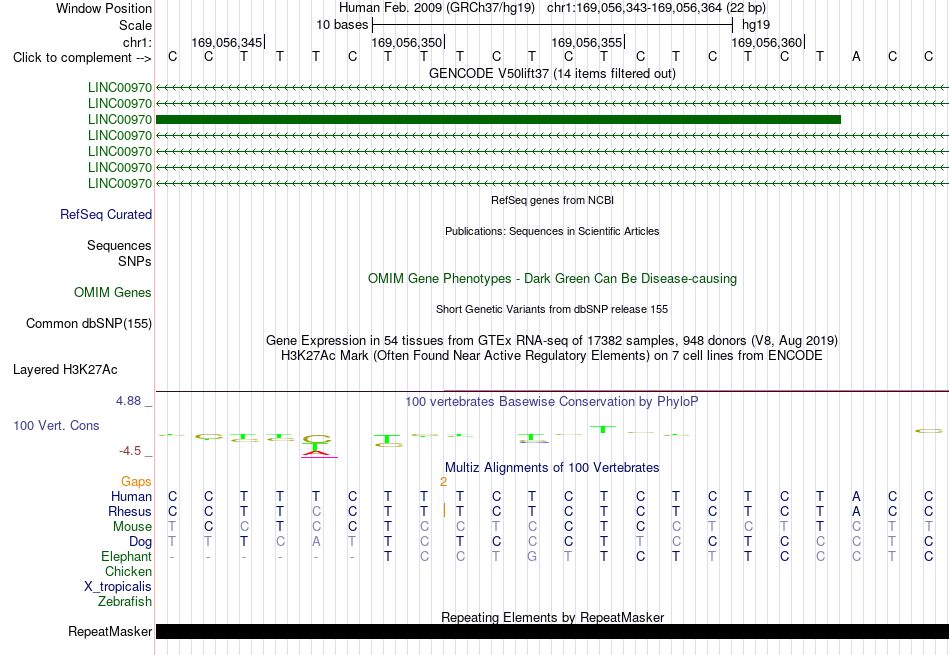This screenshot has height=655, width=950.
Task: Click the 'Dog' alignment row label
Action: point(141,542)
